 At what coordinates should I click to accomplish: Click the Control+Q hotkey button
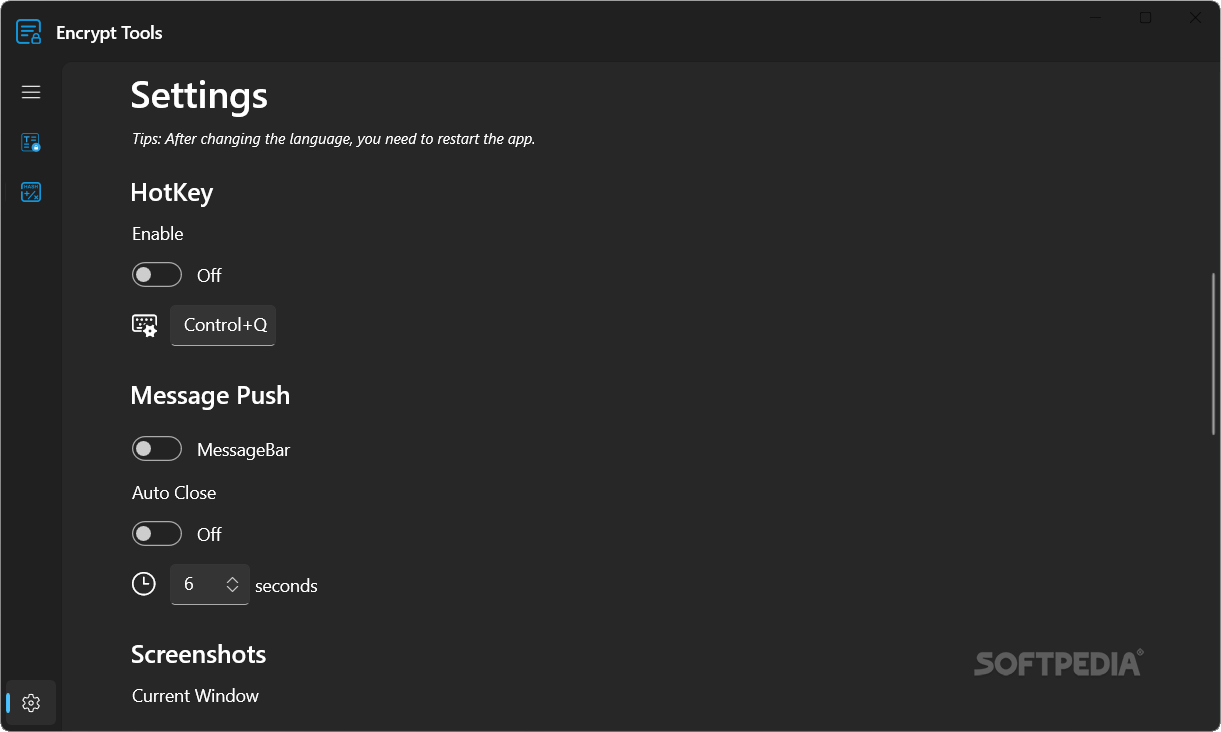[x=223, y=325]
